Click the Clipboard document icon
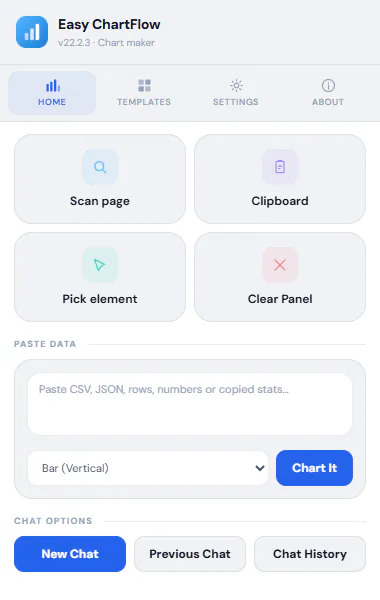380x600 pixels. 280,167
